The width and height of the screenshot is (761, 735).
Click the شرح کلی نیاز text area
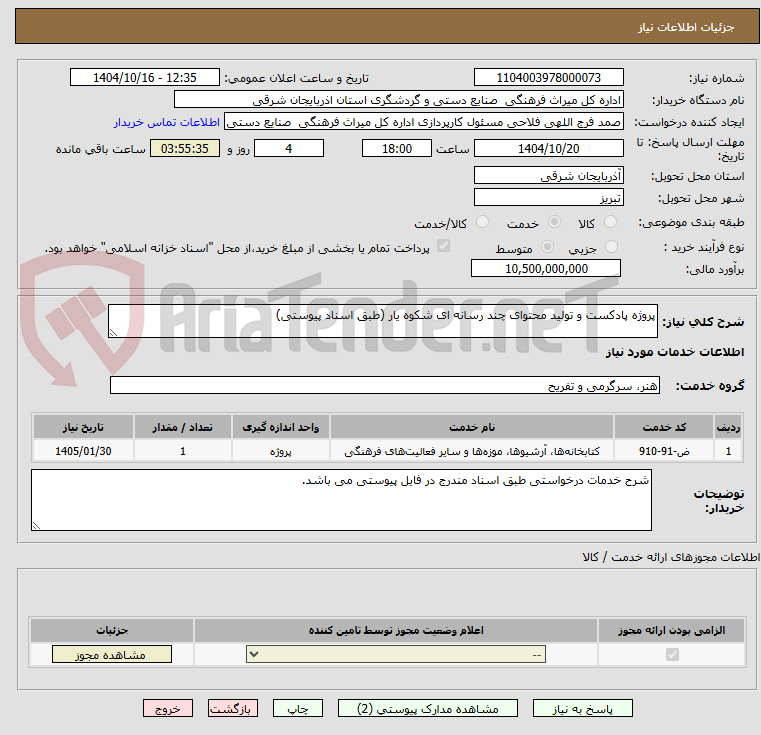pos(382,321)
